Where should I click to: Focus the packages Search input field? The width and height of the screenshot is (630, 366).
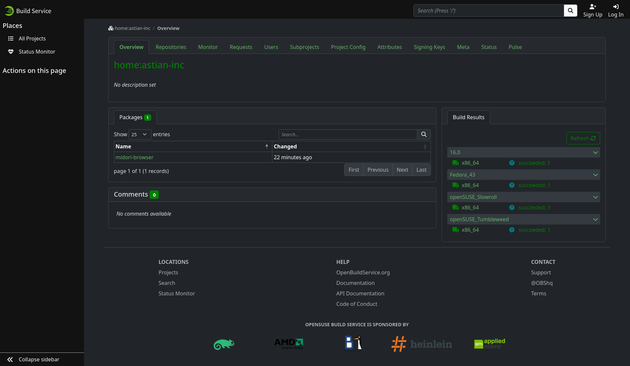point(348,135)
